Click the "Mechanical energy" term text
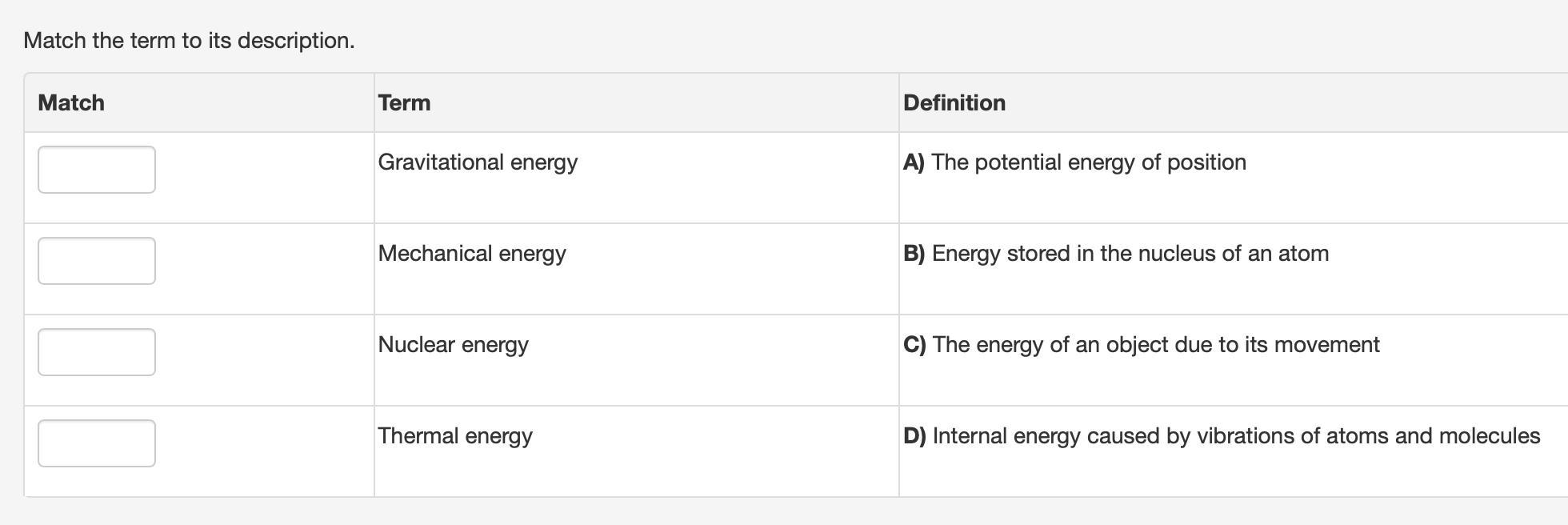The width and height of the screenshot is (1568, 525). 472,254
